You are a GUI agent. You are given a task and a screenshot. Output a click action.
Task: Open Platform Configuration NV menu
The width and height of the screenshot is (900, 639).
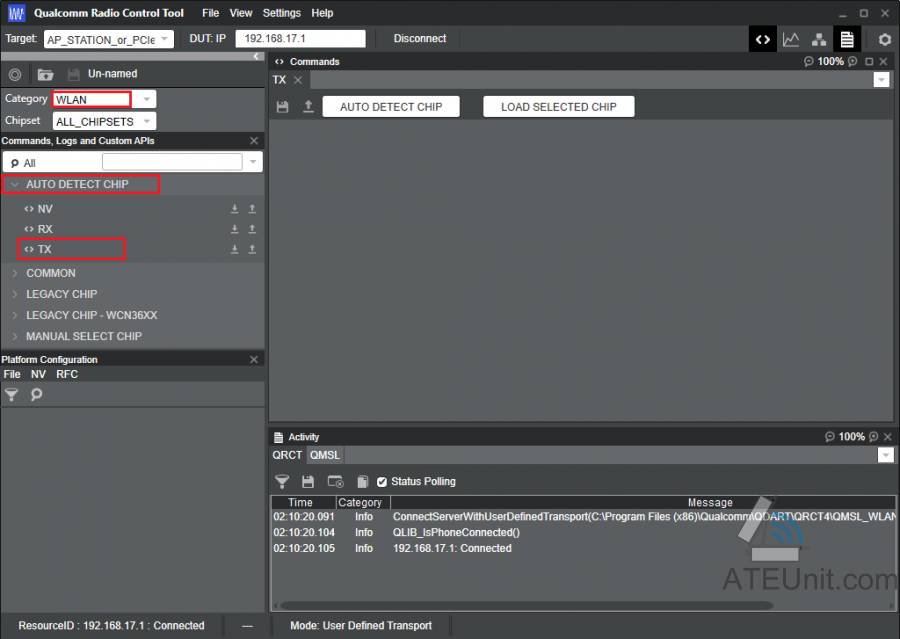pos(38,374)
